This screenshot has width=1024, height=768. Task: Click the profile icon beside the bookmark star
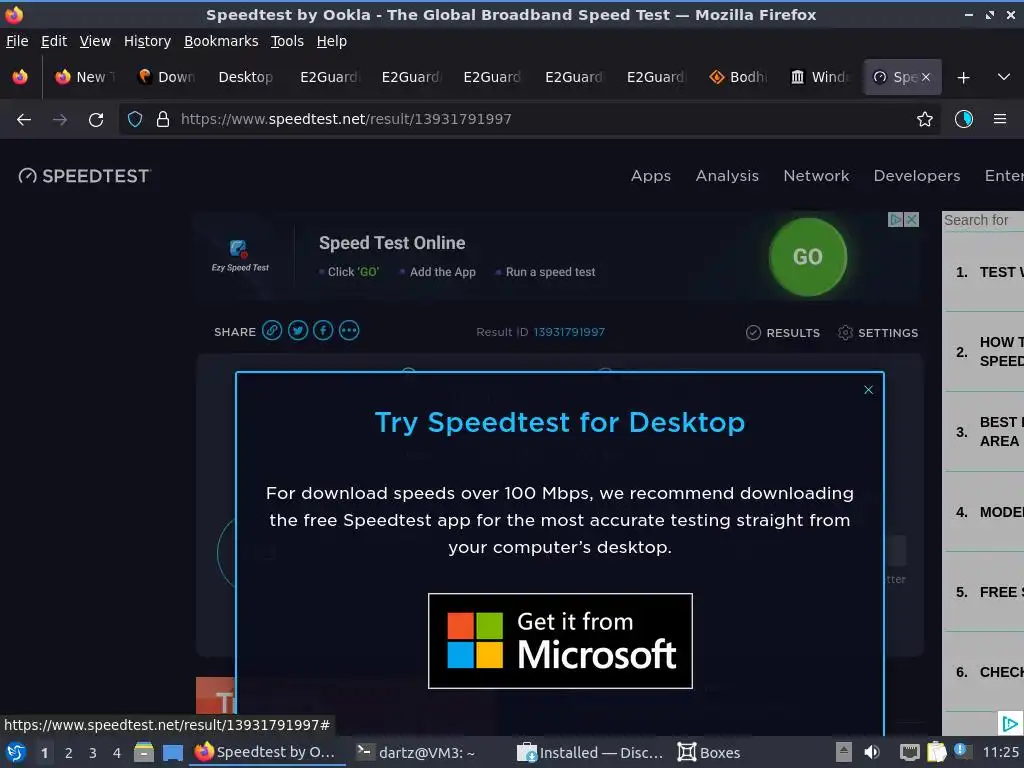(964, 119)
